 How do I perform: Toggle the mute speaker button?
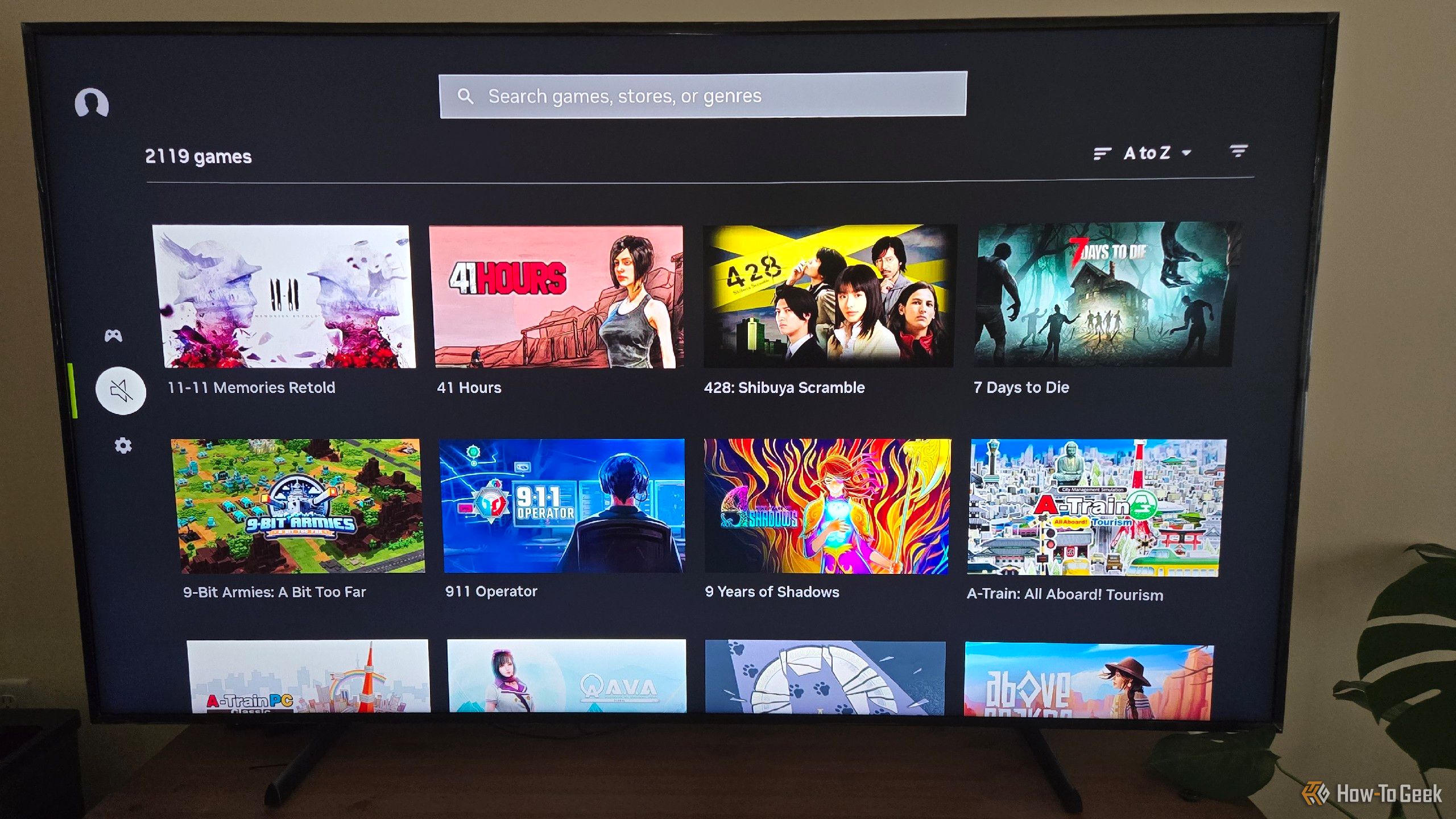click(x=119, y=389)
